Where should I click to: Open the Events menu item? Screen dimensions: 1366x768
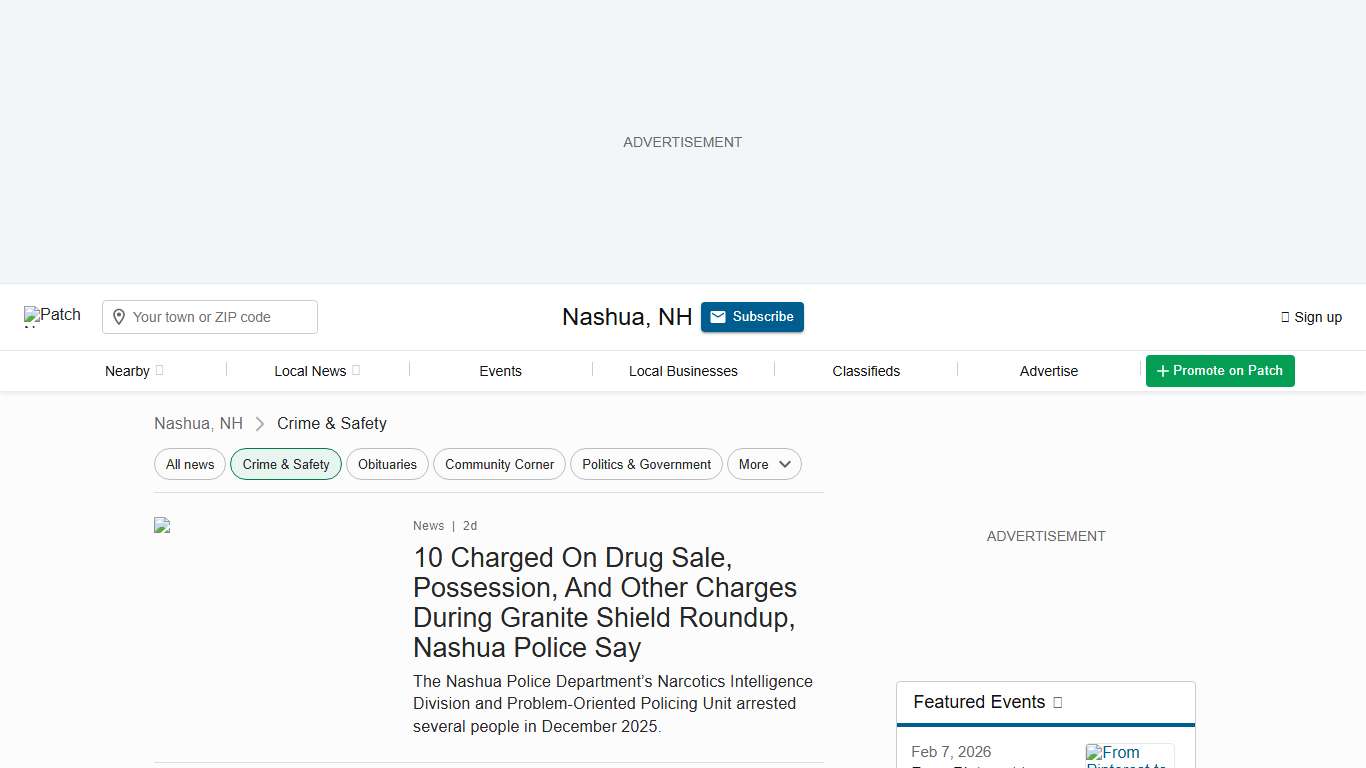[x=500, y=371]
